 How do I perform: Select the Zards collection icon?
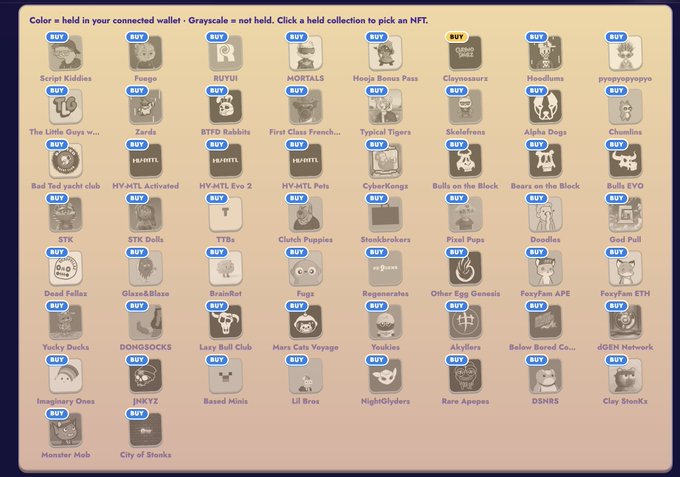pyautogui.click(x=145, y=107)
